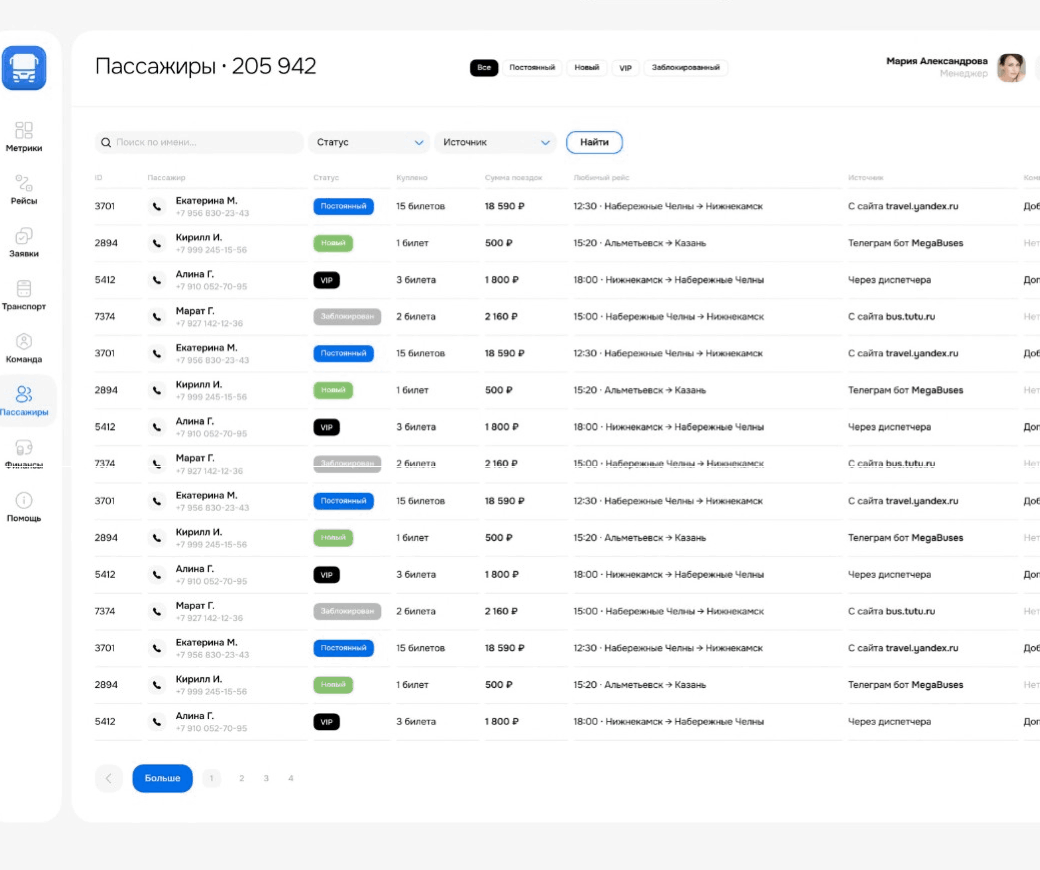This screenshot has width=1040, height=870.
Task: Go to page 2
Action: (x=241, y=778)
